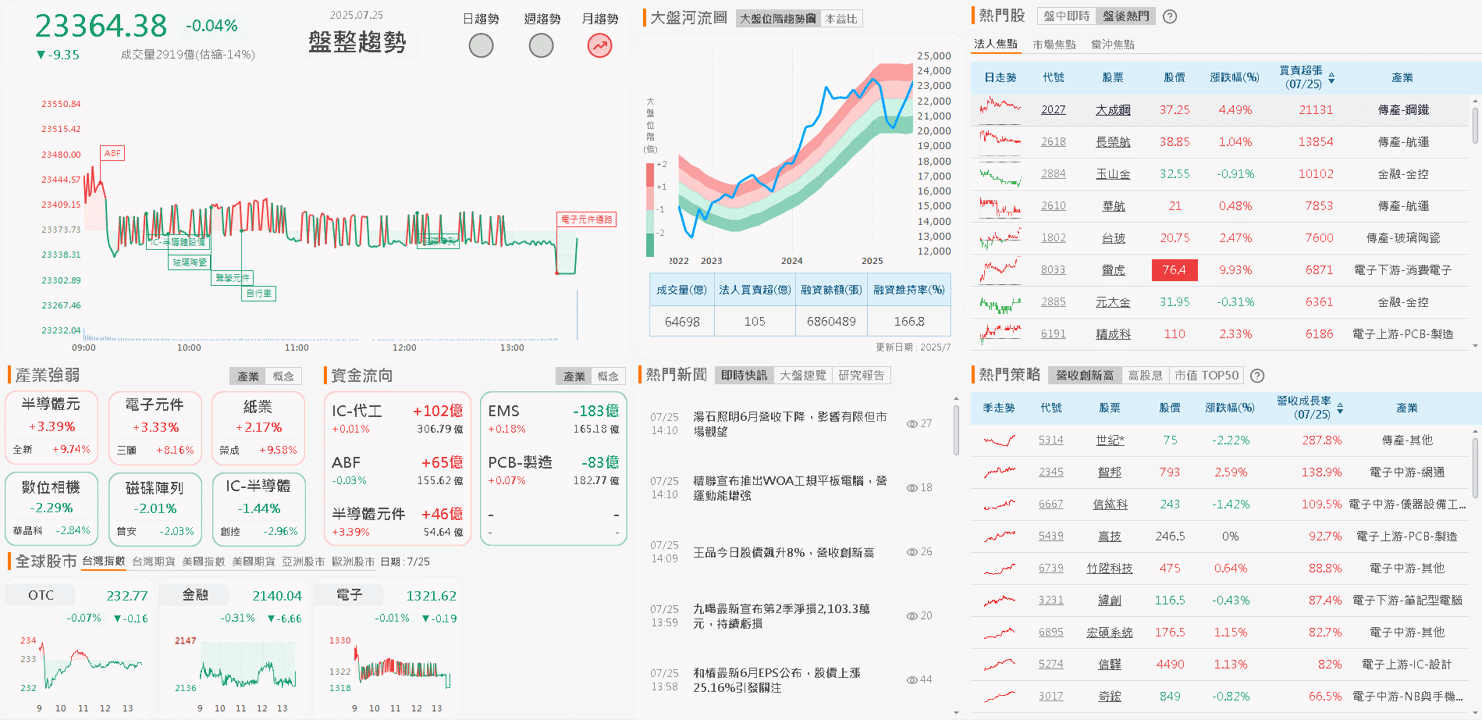Select 產業 toggle in 資金流向 panel
1482x720 pixels.
(574, 376)
